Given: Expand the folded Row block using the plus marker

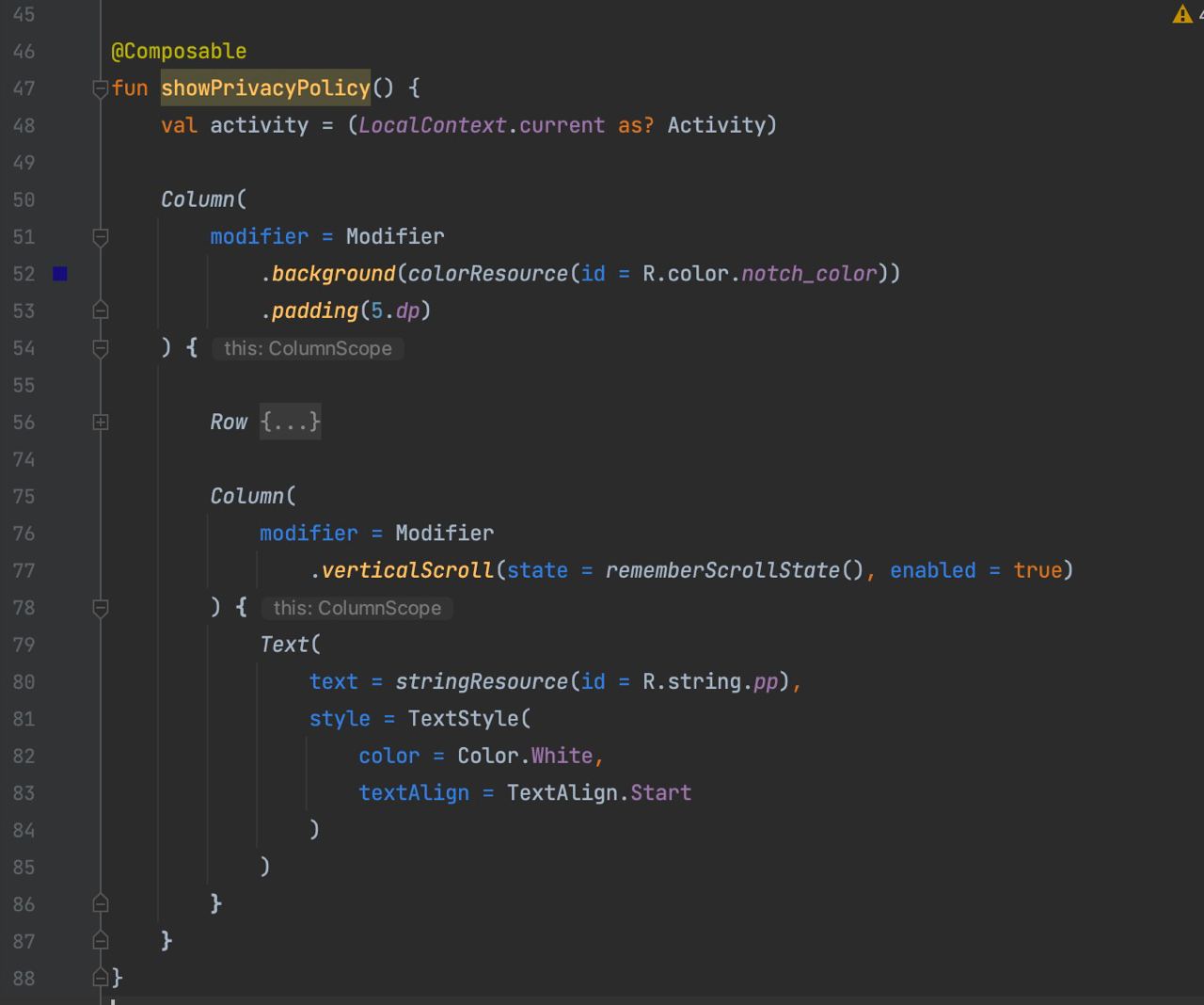Looking at the screenshot, I should coord(101,423).
